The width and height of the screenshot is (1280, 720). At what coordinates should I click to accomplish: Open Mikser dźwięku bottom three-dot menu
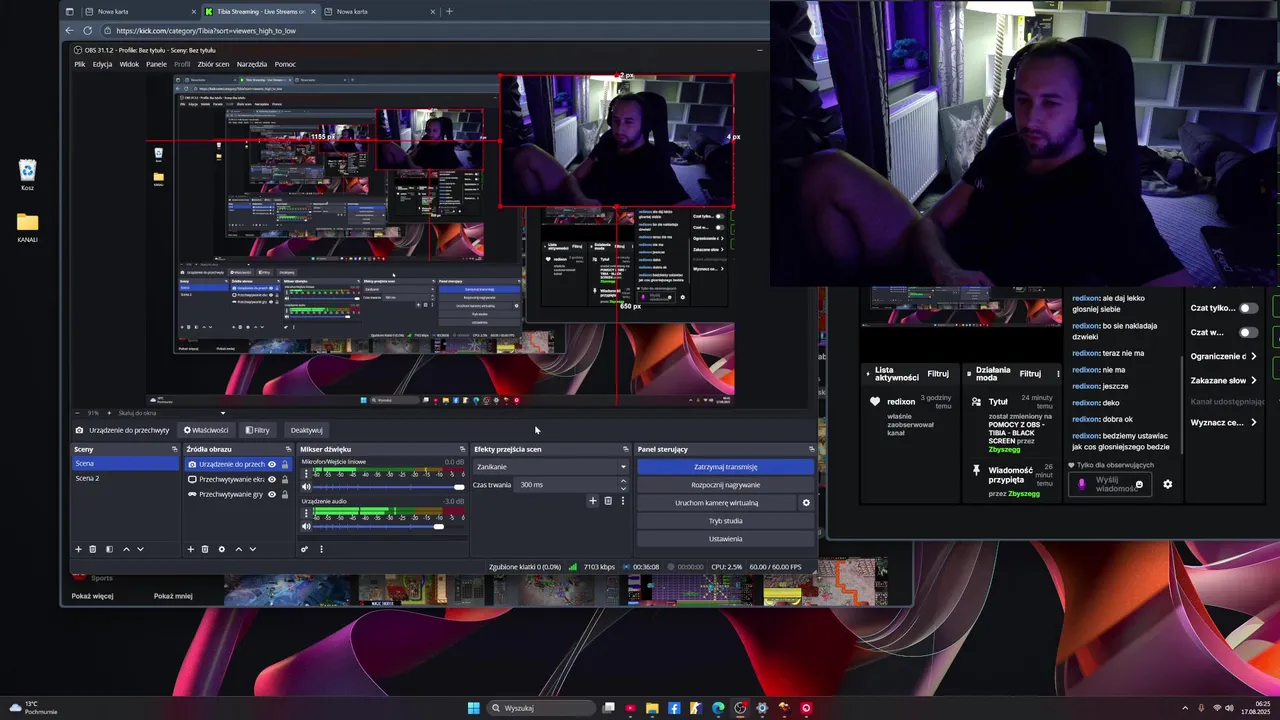(x=321, y=549)
